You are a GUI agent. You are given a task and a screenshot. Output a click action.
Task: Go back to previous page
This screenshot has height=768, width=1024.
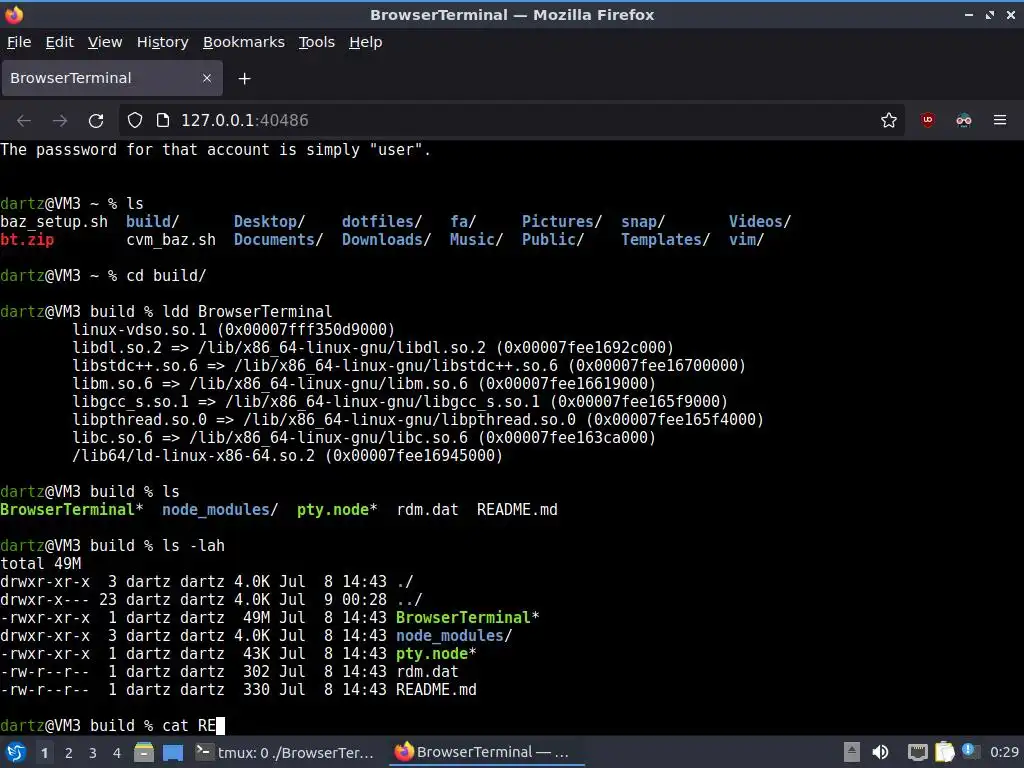point(24,121)
